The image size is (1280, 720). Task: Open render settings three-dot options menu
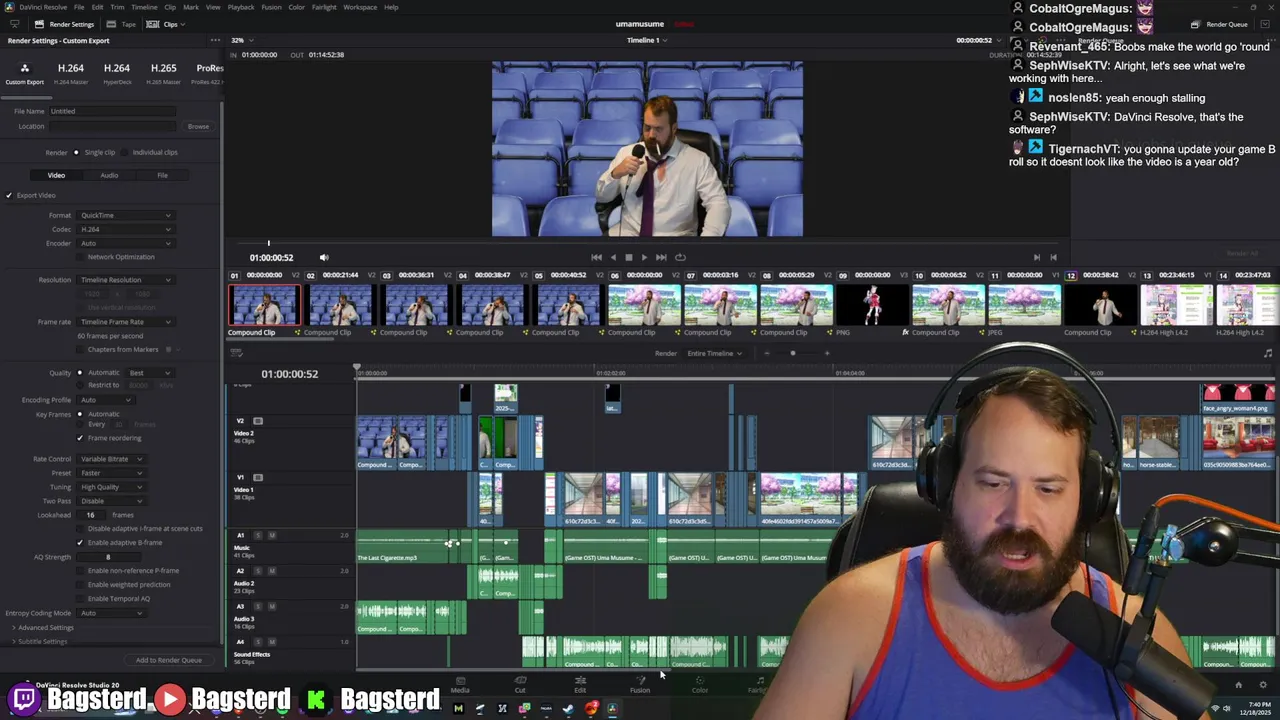215,41
